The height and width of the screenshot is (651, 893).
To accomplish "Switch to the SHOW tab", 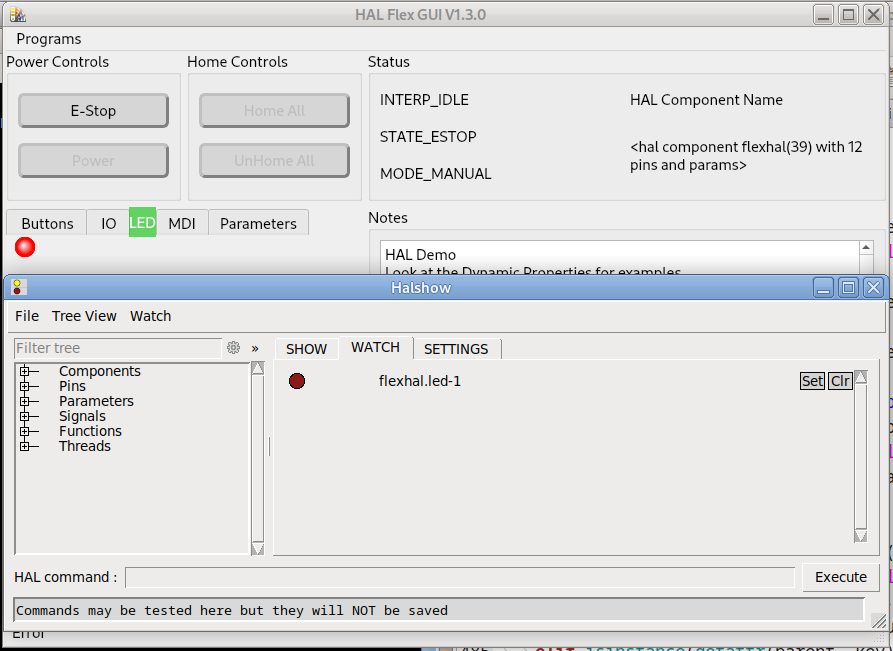I will 306,349.
